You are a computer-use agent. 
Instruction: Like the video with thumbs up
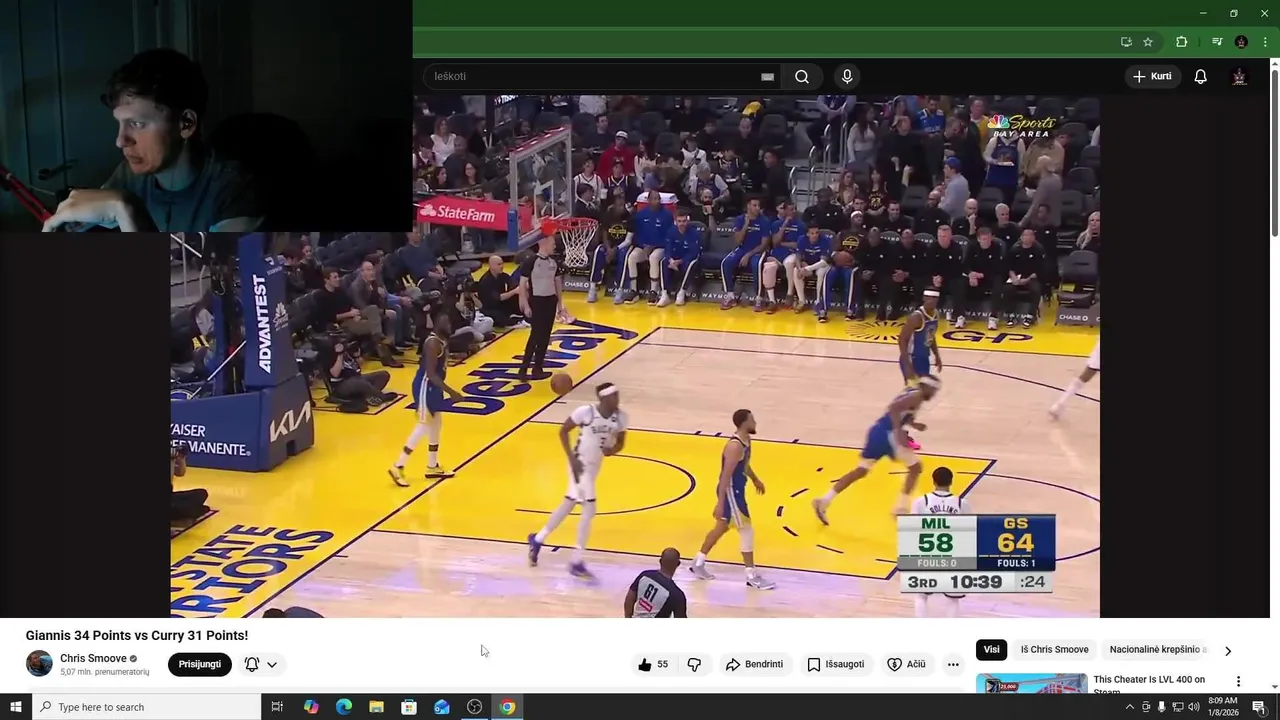pos(653,664)
